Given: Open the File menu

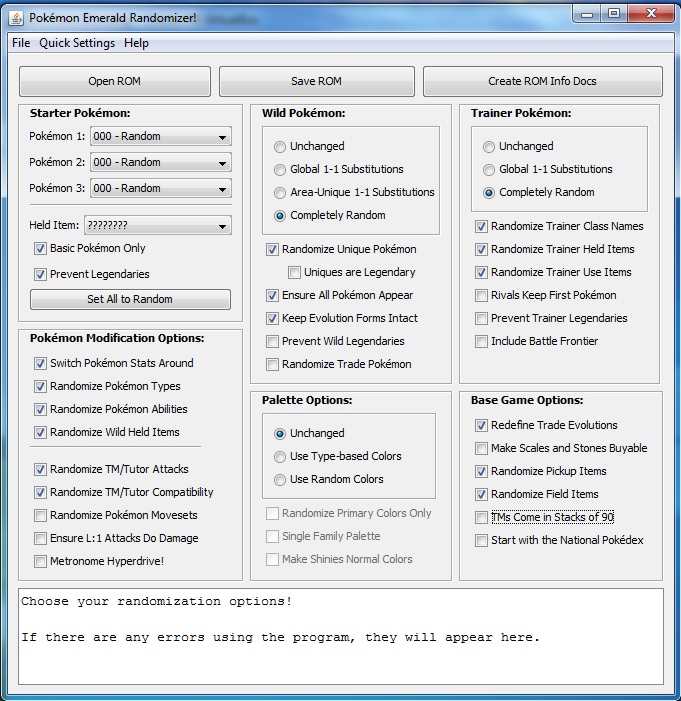Looking at the screenshot, I should pos(21,43).
